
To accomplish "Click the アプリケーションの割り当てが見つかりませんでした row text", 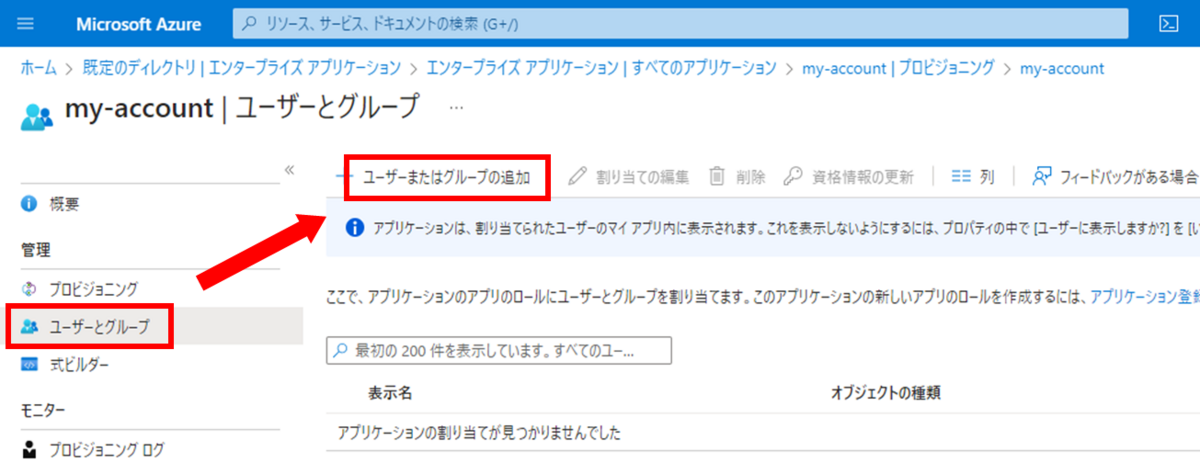I will click(479, 433).
